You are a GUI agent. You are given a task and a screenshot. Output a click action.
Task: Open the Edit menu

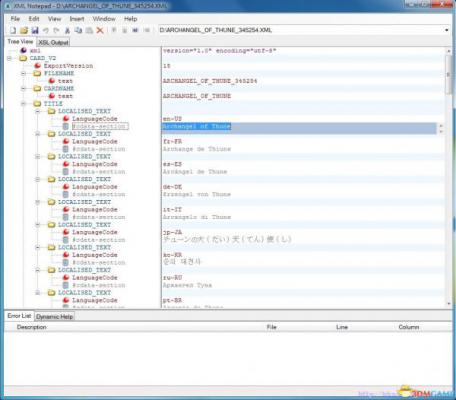(x=34, y=19)
